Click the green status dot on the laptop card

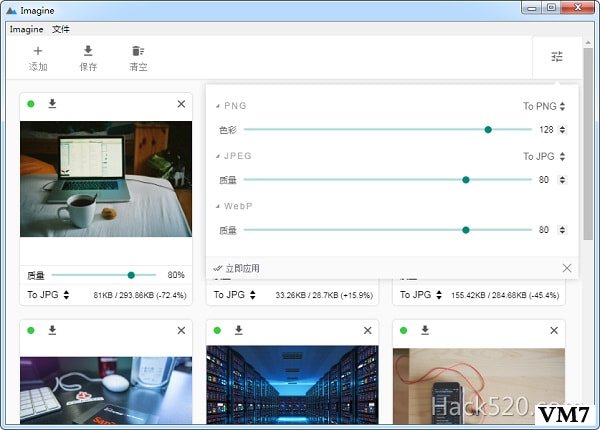click(31, 104)
